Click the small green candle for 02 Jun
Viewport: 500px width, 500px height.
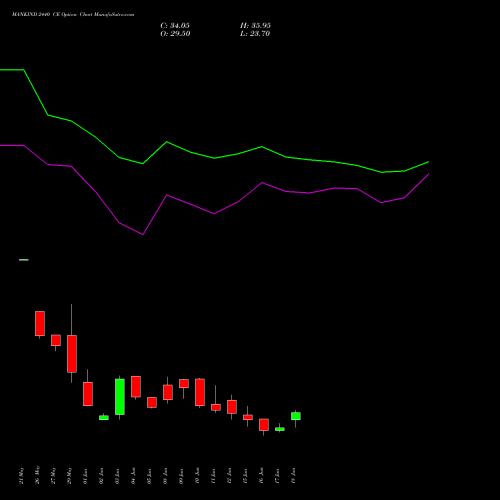[x=104, y=417]
